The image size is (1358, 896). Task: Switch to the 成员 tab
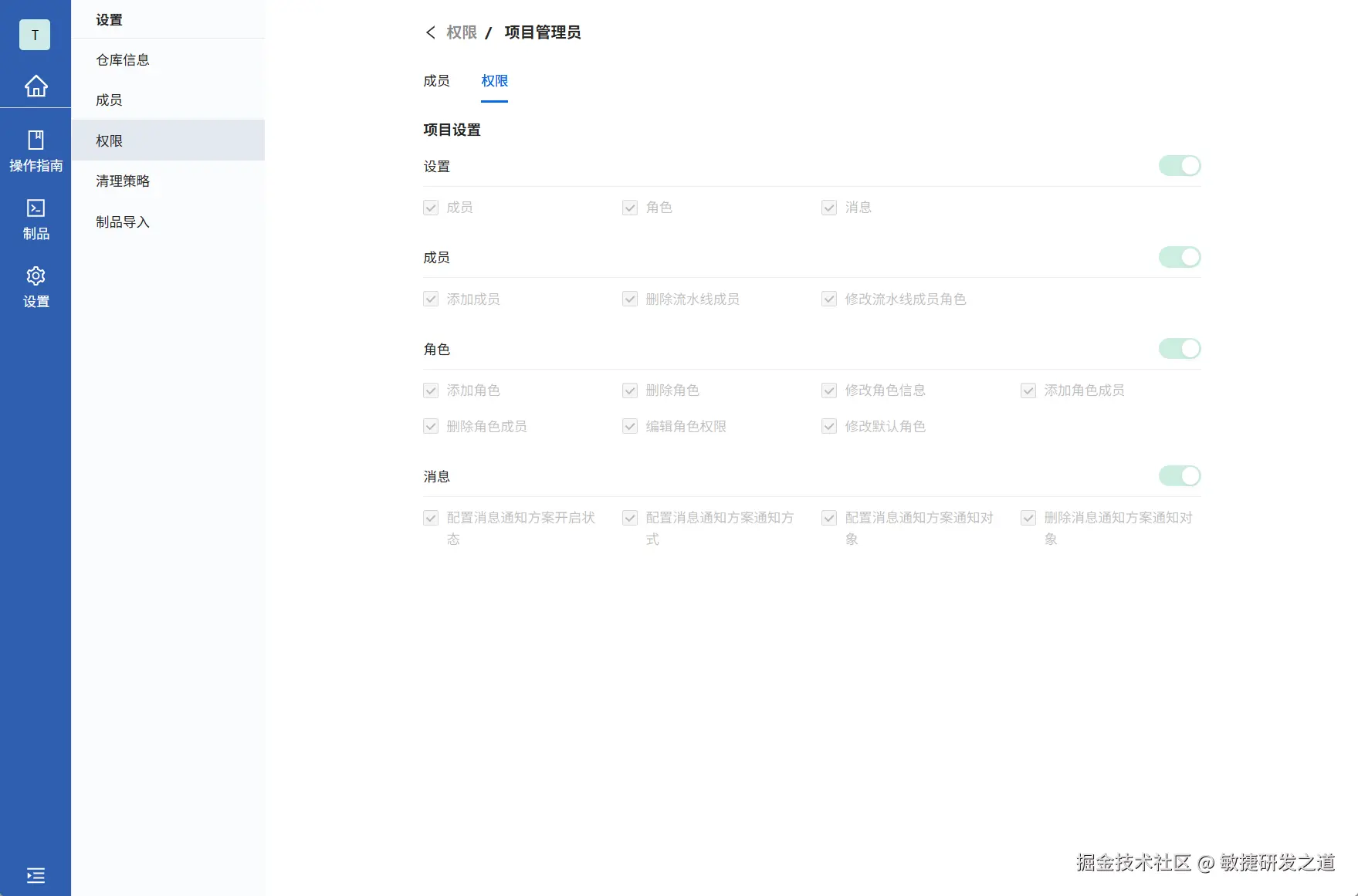point(437,80)
